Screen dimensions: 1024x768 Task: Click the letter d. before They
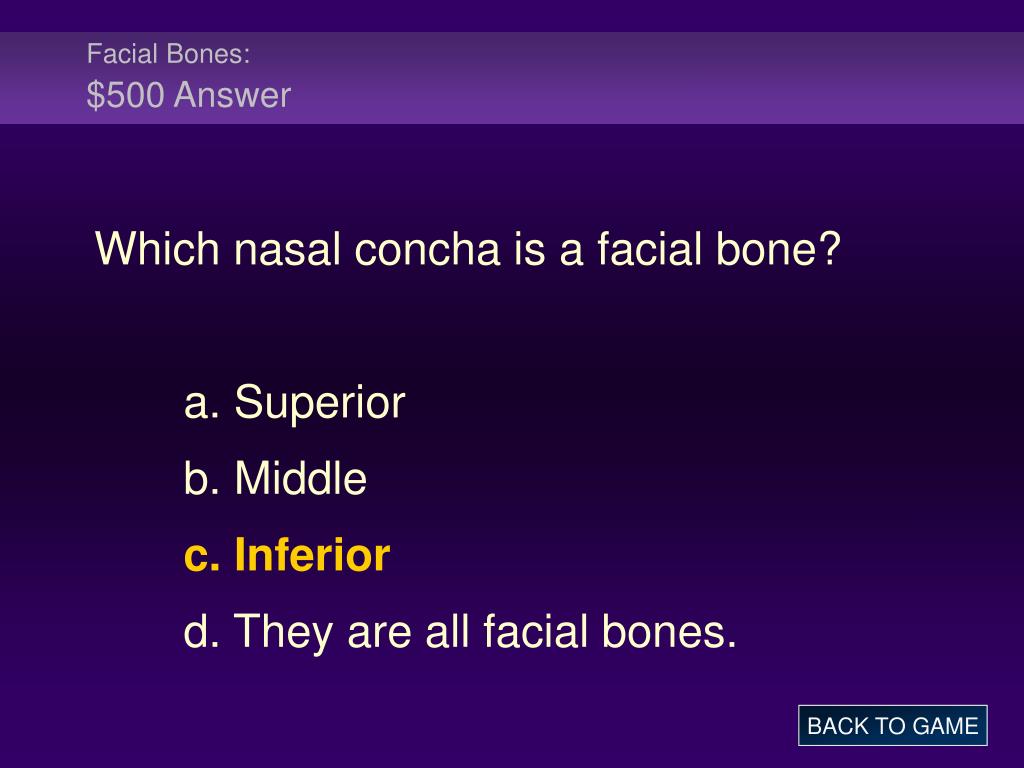(x=202, y=632)
